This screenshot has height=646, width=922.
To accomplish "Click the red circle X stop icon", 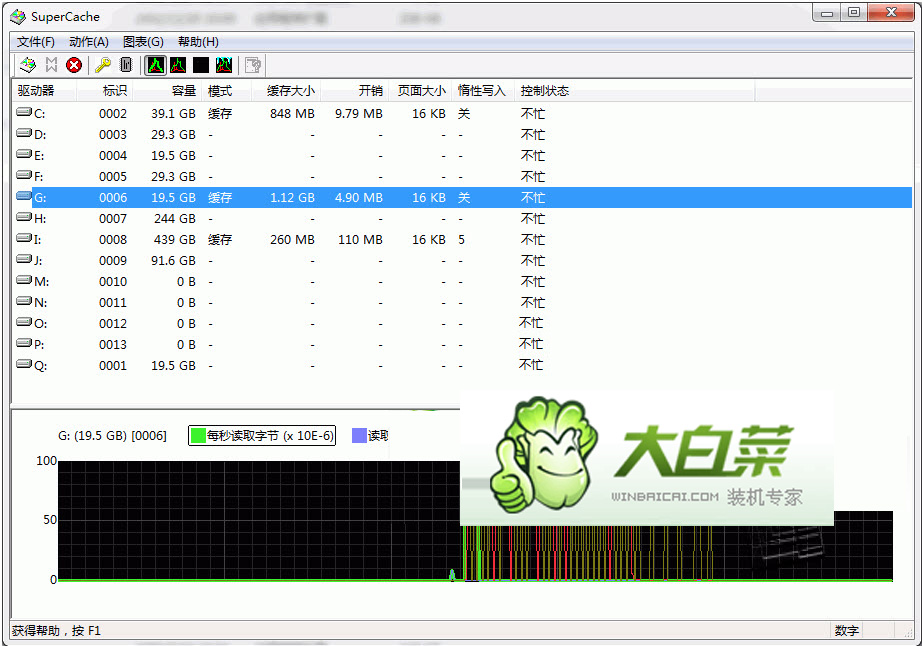I will (x=74, y=65).
